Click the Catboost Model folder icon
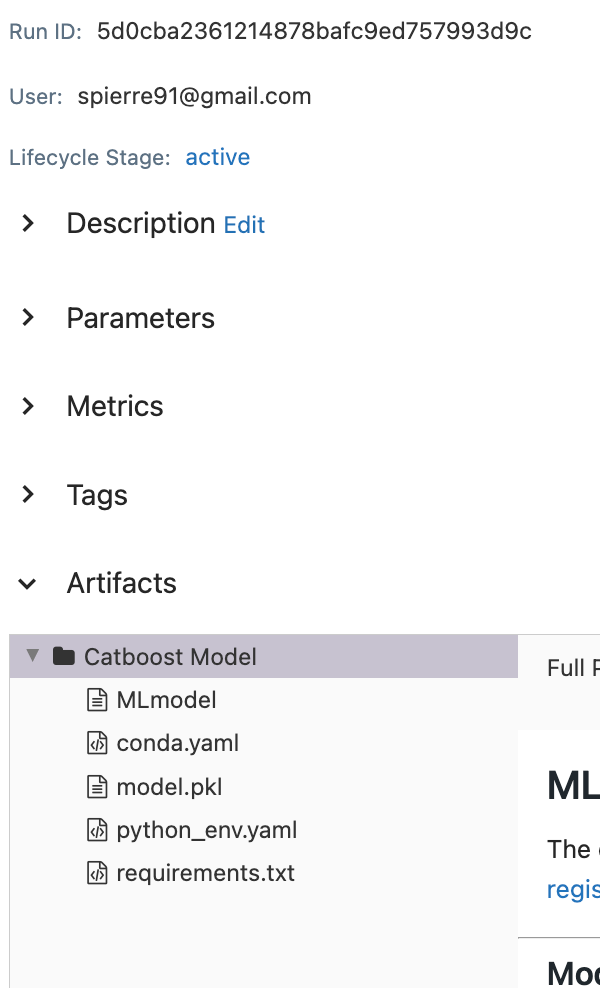Screen dimensions: 600x988 pyautogui.click(x=64, y=657)
